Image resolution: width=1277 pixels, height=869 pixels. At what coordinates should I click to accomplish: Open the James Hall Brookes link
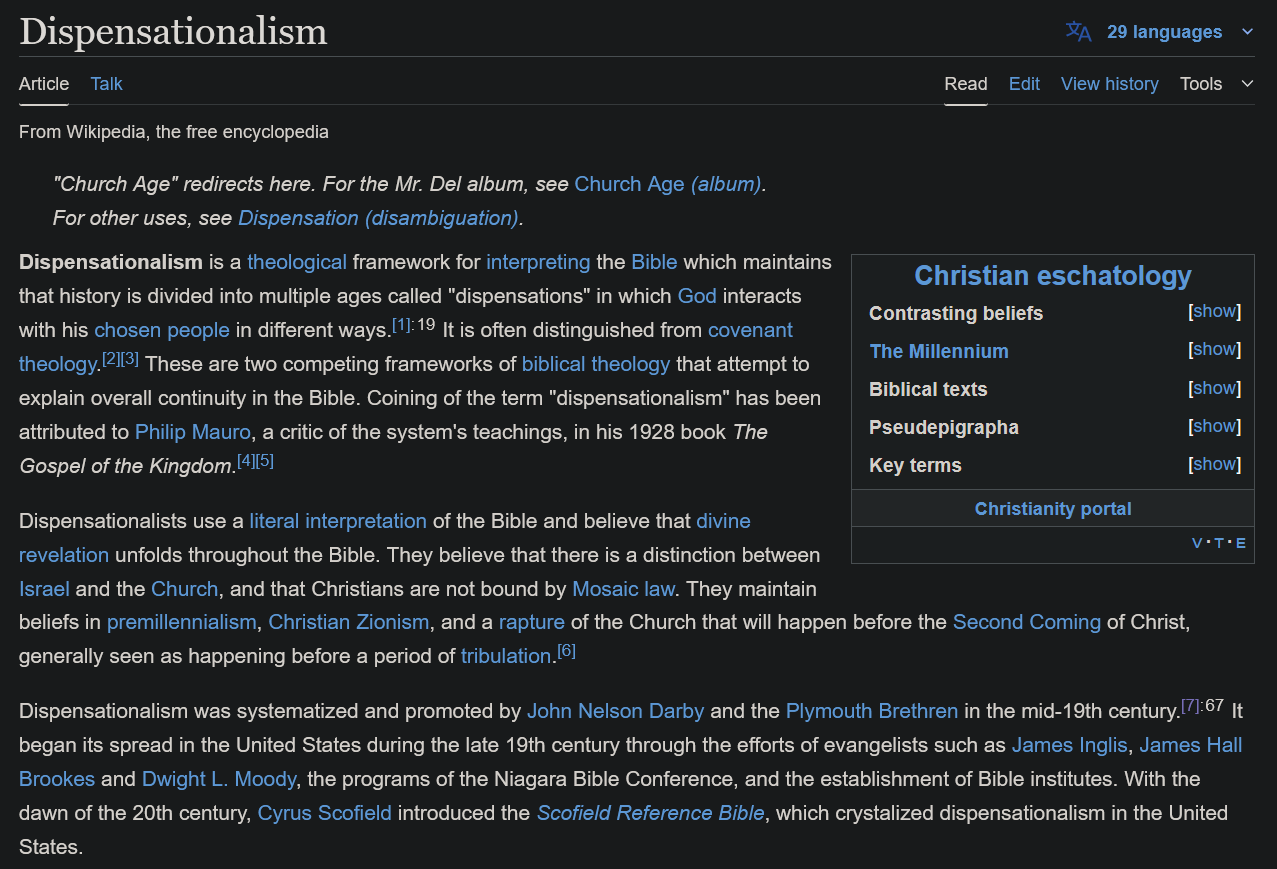tap(1191, 746)
